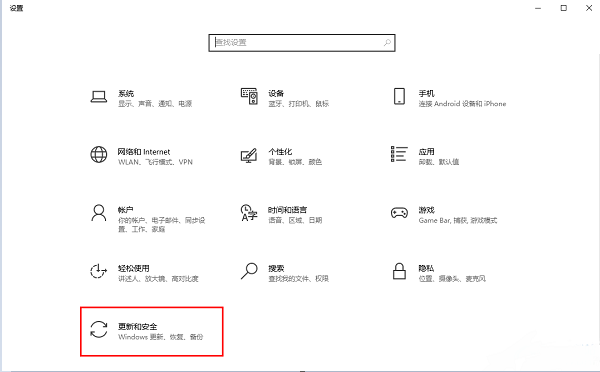
Task: Click into the 查找设置 search field
Action: pos(302,42)
